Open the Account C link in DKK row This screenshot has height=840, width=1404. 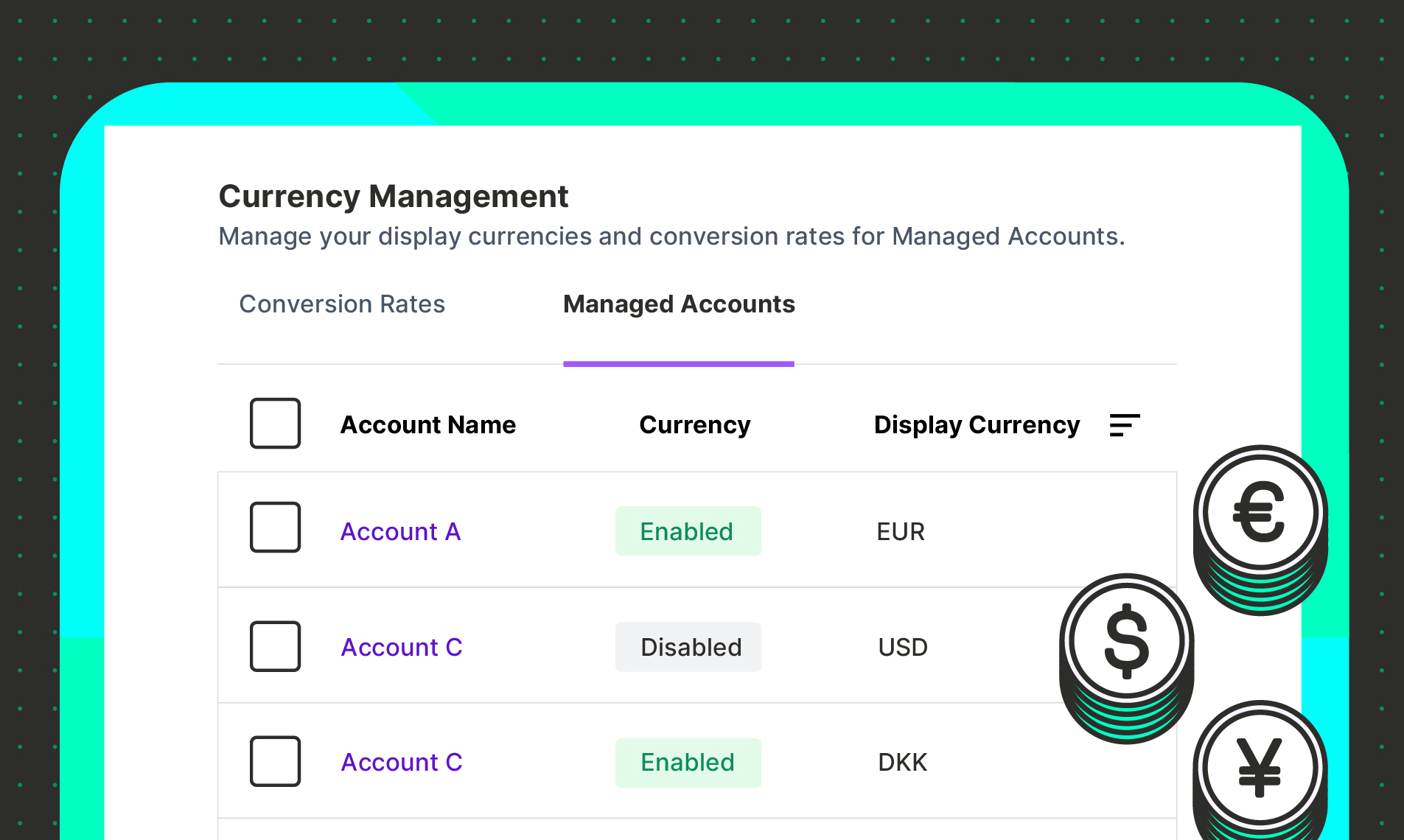coord(402,762)
